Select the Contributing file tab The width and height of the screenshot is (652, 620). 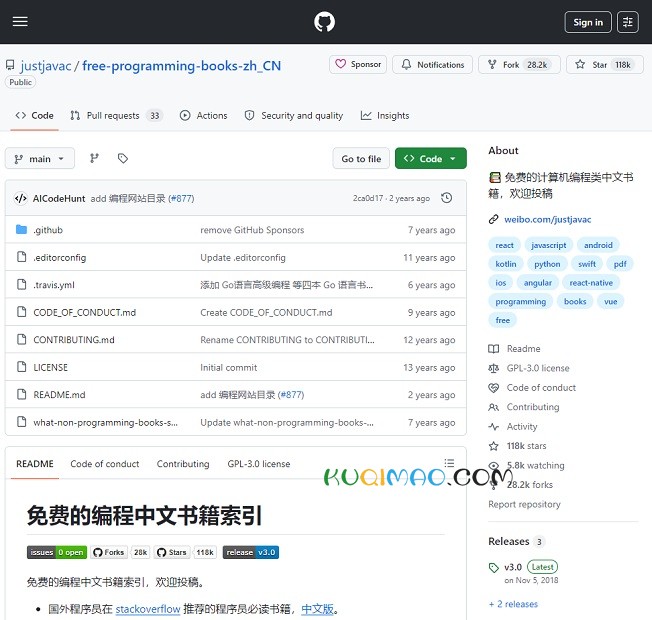coord(183,464)
